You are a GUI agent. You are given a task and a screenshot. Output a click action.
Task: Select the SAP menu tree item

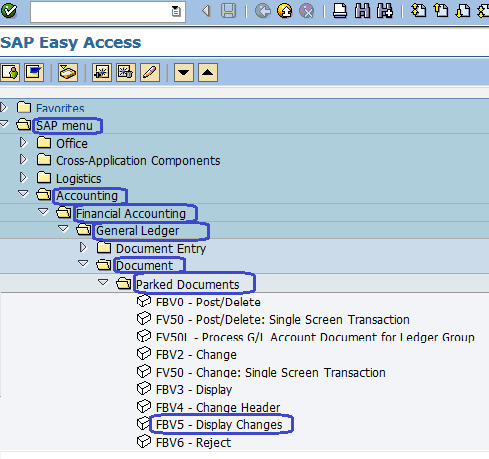coord(64,126)
